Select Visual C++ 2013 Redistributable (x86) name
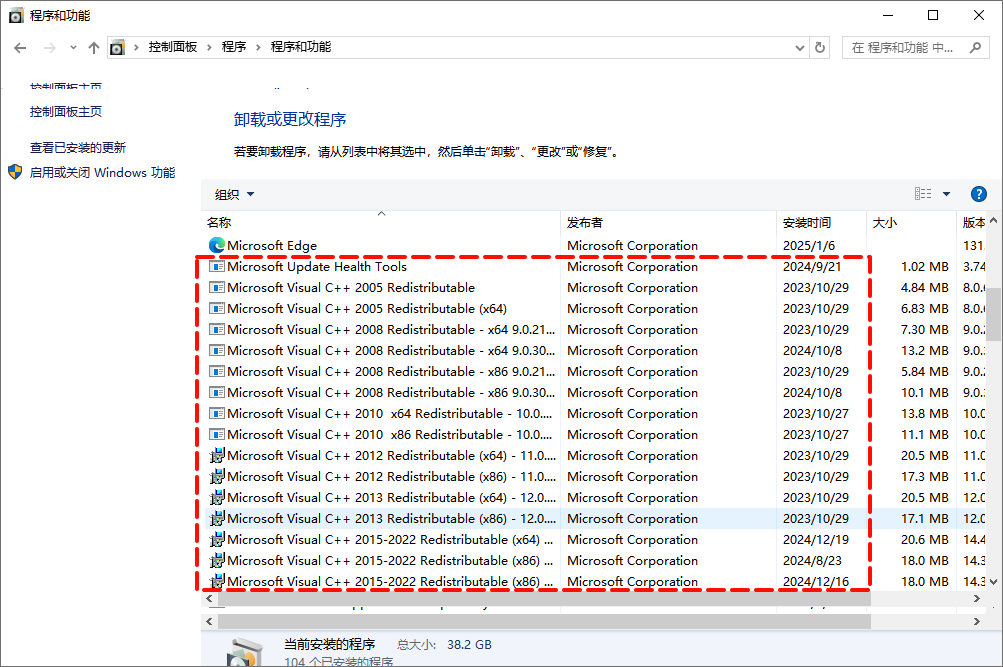This screenshot has height=667, width=1003. (x=391, y=518)
